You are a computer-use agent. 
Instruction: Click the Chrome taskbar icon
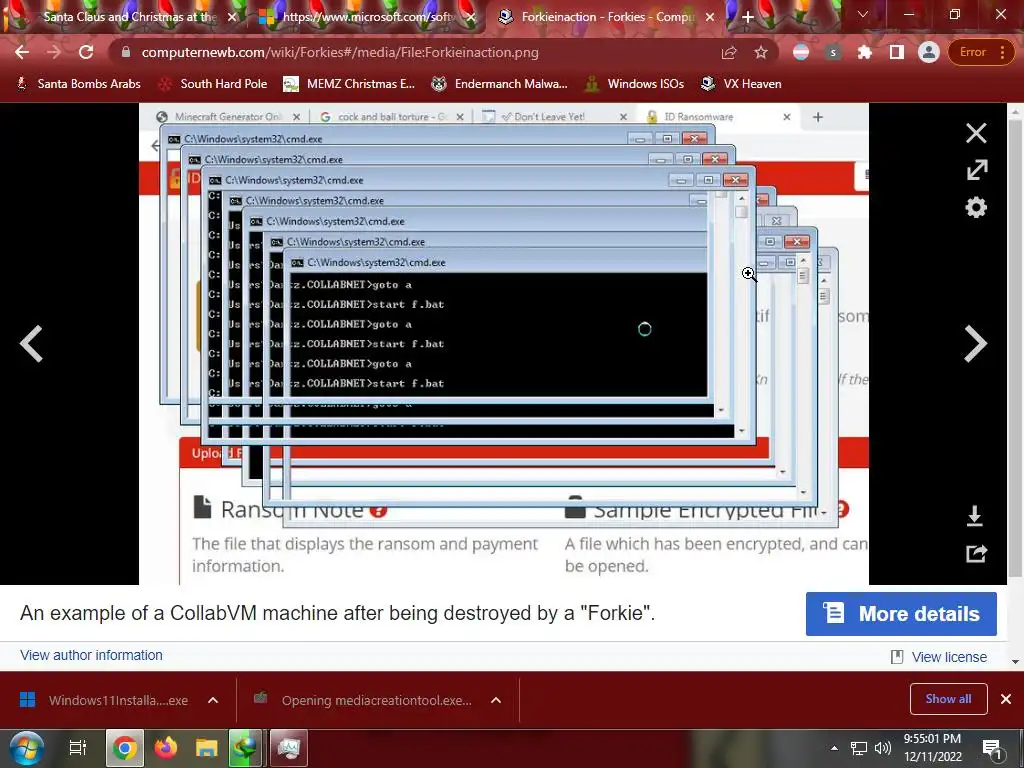coord(125,748)
